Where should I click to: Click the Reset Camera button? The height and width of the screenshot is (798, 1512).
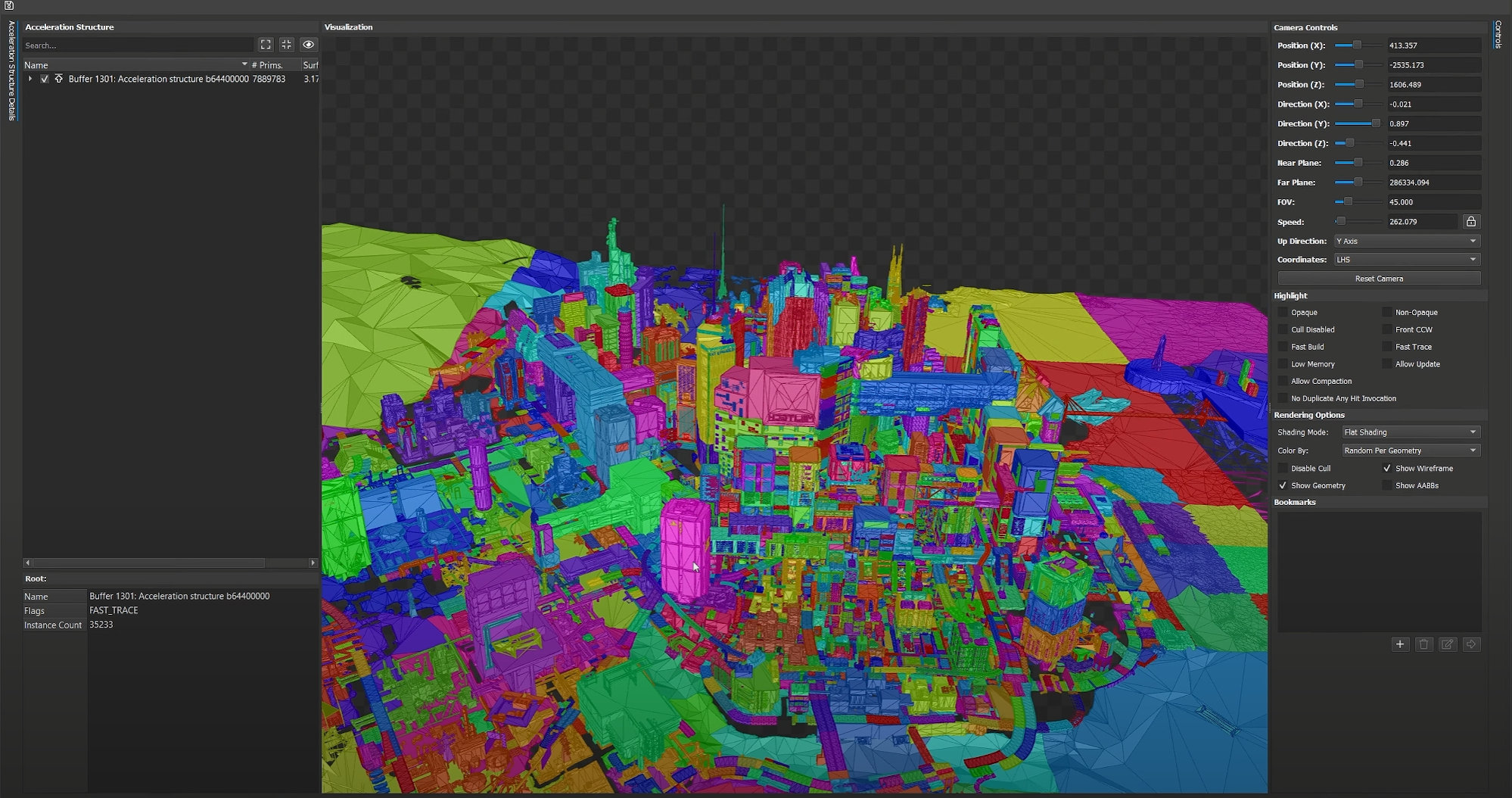1379,279
